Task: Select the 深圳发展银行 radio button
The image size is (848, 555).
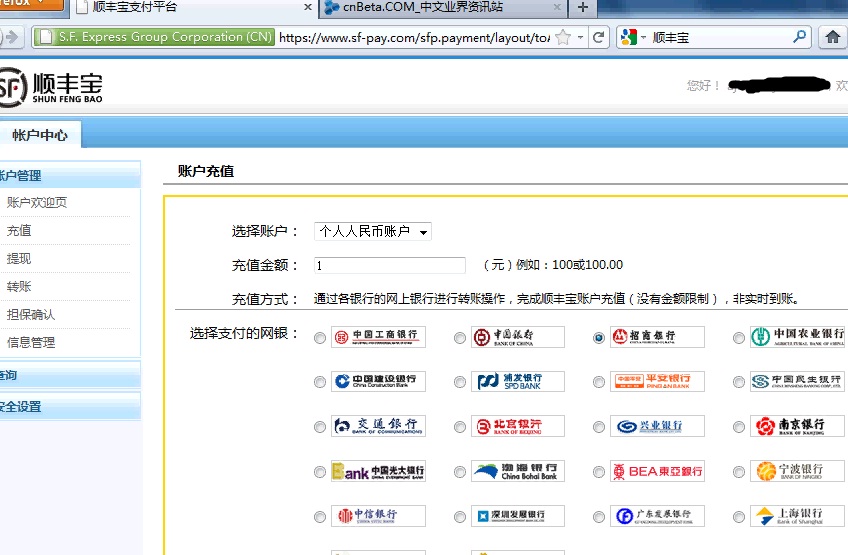Action: [x=460, y=517]
